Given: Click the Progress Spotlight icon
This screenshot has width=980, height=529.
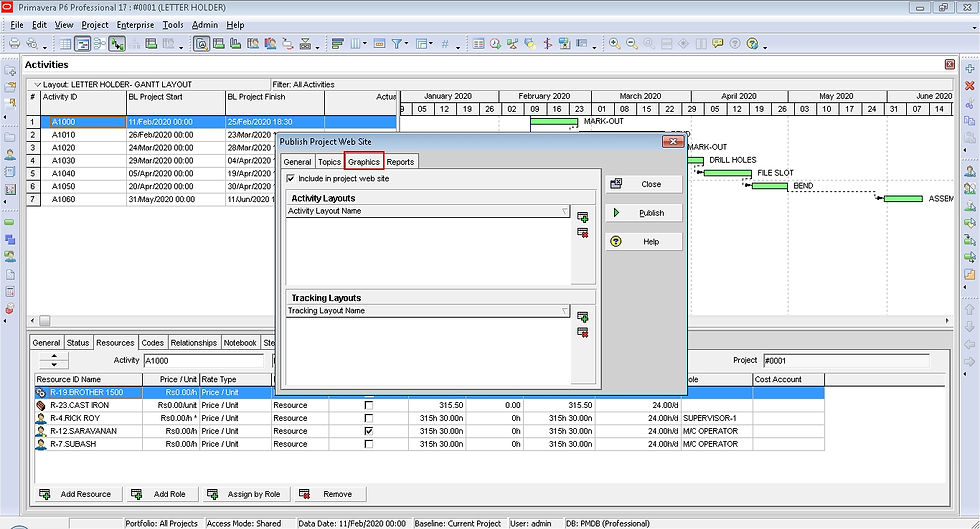Looking at the screenshot, I should coord(529,44).
